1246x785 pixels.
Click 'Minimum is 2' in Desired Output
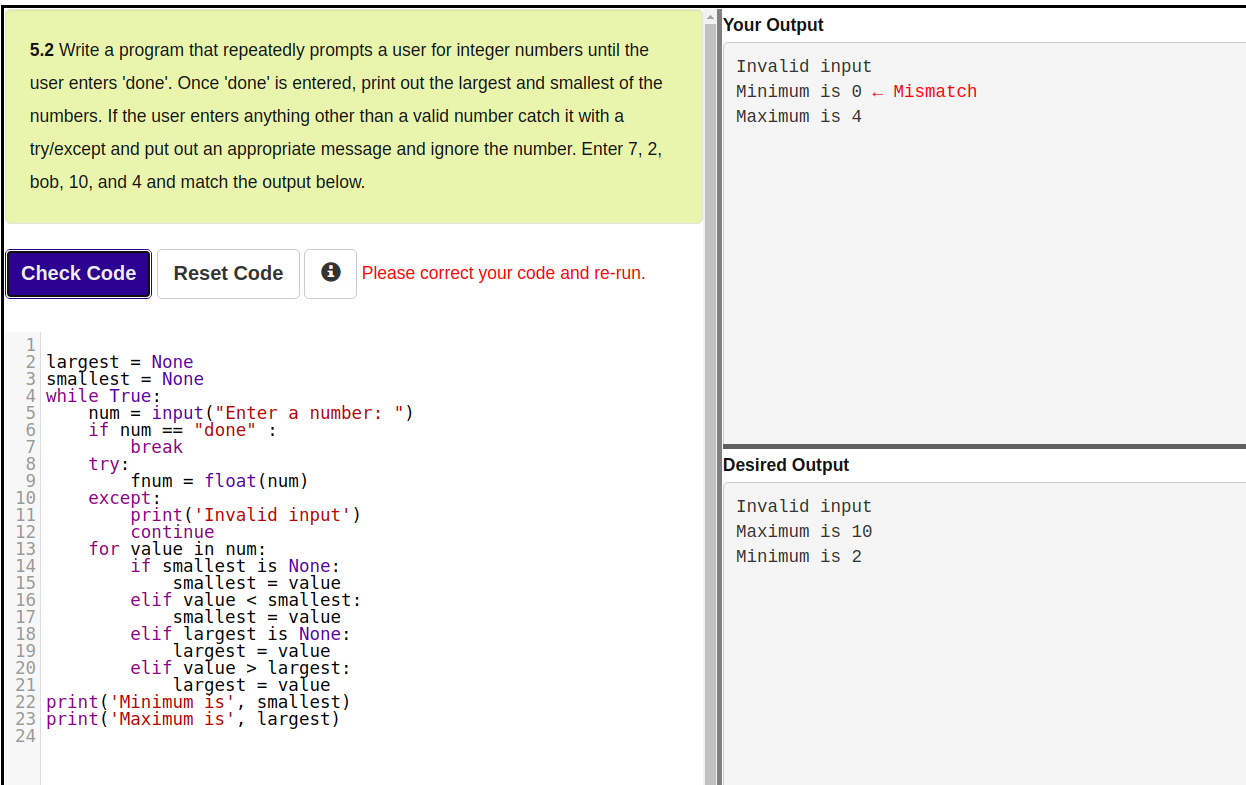coord(799,557)
